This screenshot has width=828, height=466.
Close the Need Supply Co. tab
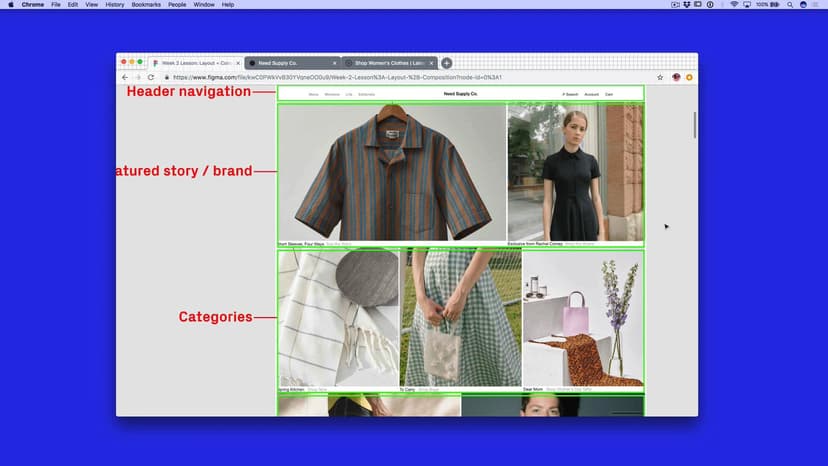click(x=334, y=63)
